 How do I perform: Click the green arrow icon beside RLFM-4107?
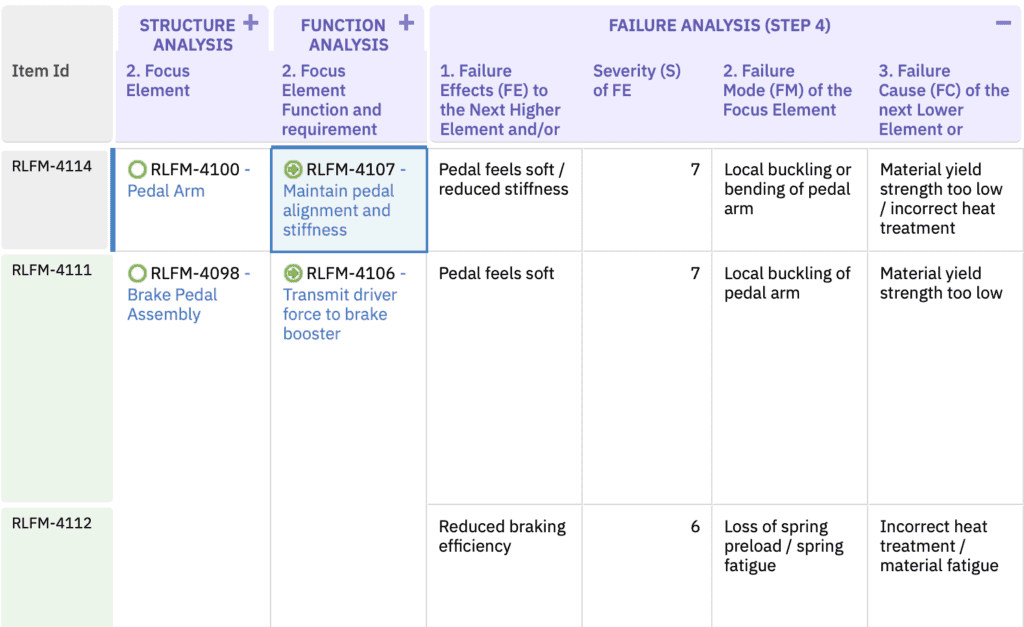[293, 170]
